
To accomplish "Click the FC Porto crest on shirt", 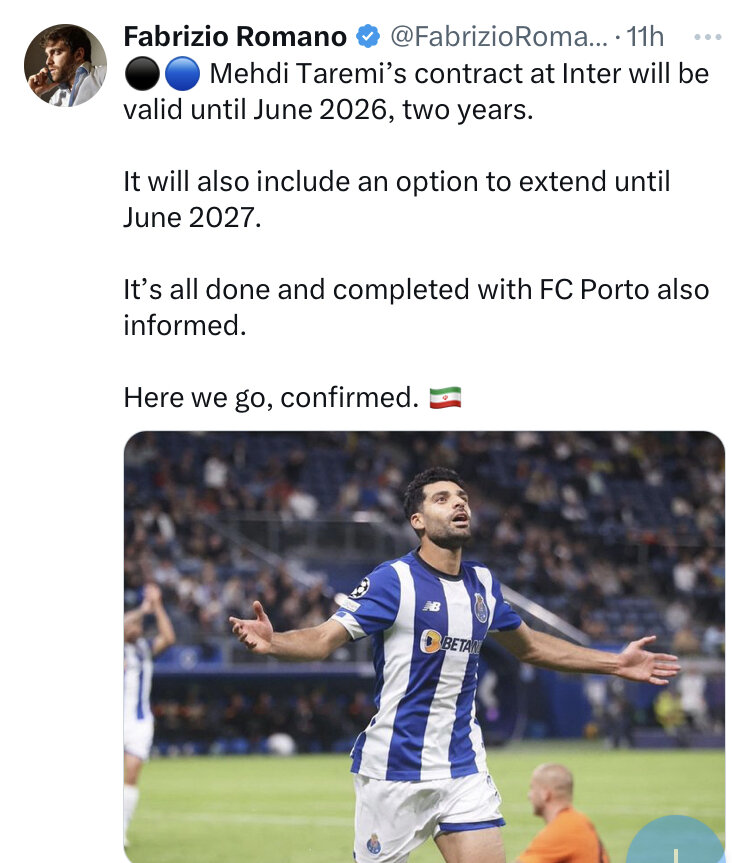I will 481,607.
